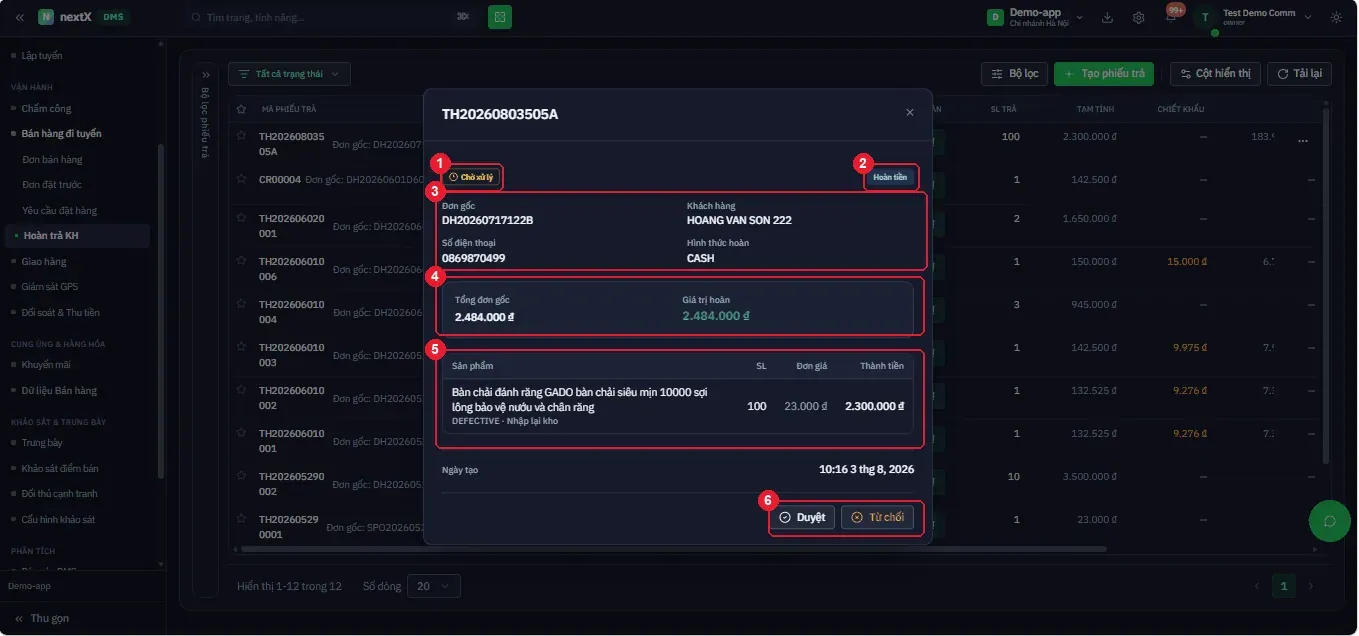This screenshot has height=636, width=1359.
Task: Go to the previous page arrow
Action: pyautogui.click(x=1258, y=586)
